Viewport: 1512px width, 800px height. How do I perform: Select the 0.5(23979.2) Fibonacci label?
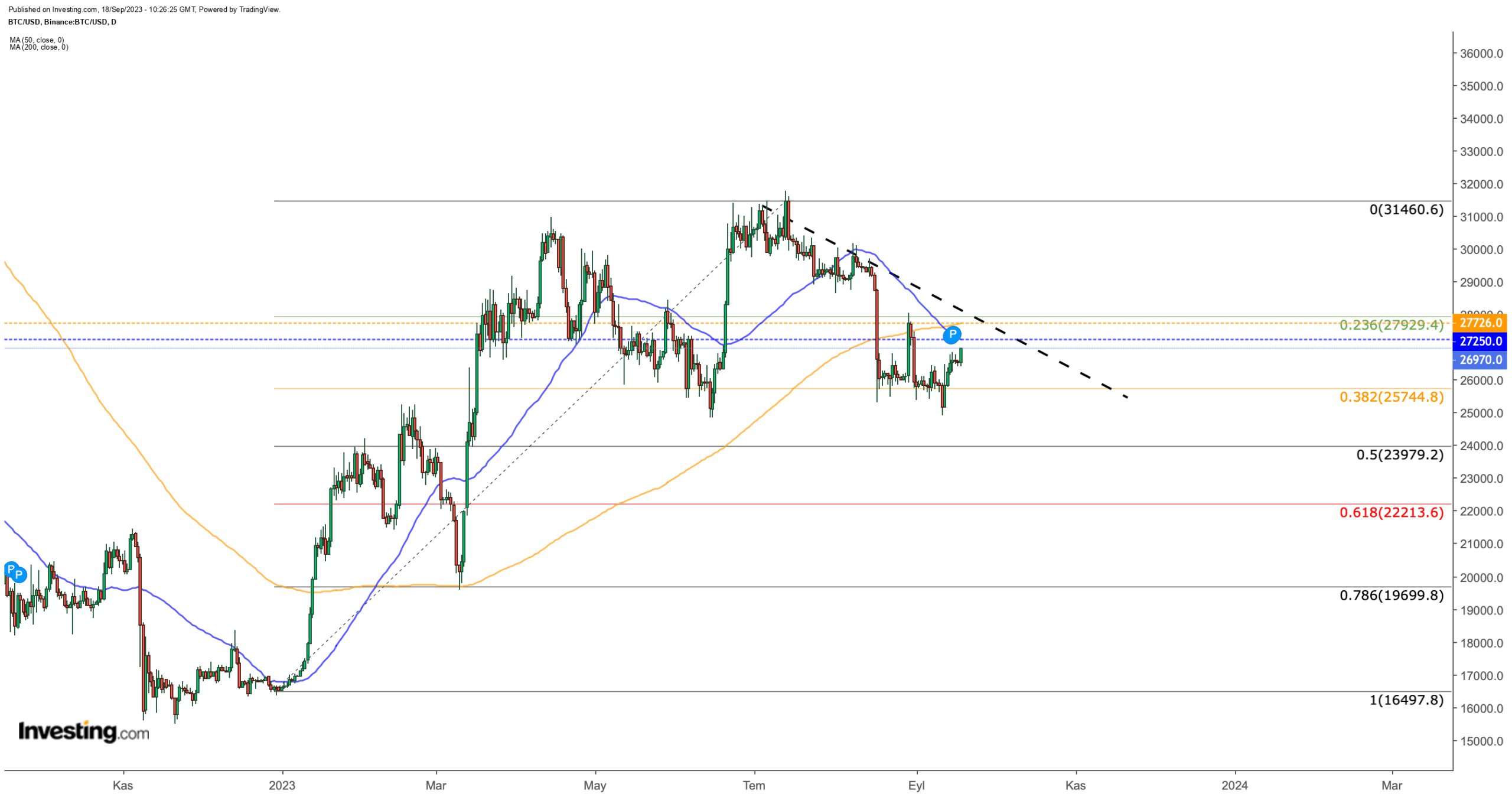tap(1399, 454)
